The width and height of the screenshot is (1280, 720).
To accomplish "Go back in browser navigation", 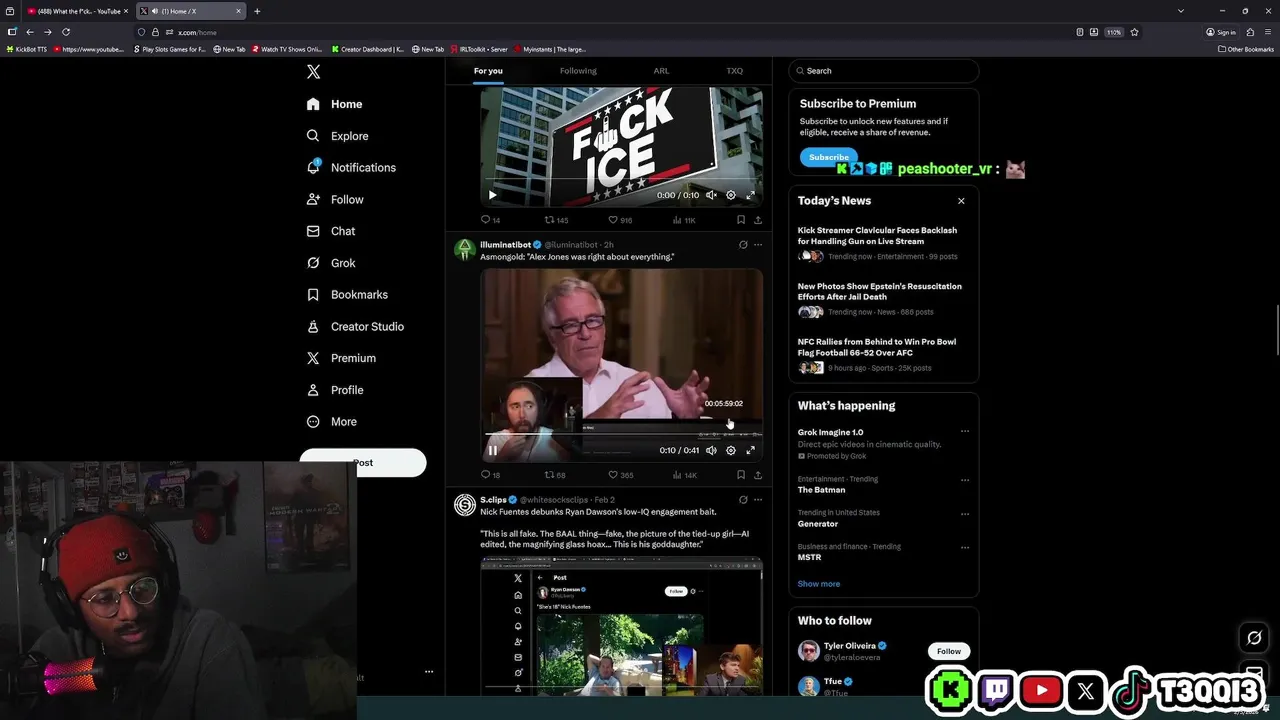I will (30, 32).
